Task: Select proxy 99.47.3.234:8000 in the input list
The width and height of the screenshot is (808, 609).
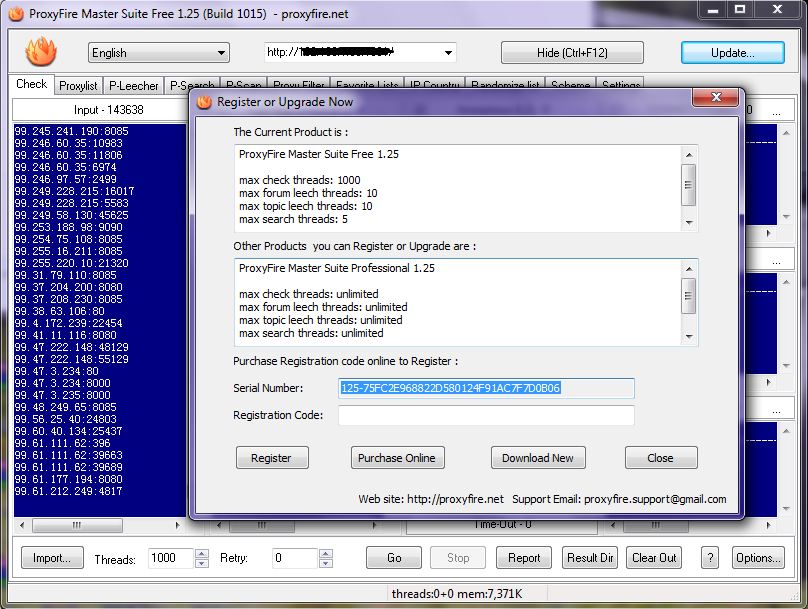Action: coord(62,383)
